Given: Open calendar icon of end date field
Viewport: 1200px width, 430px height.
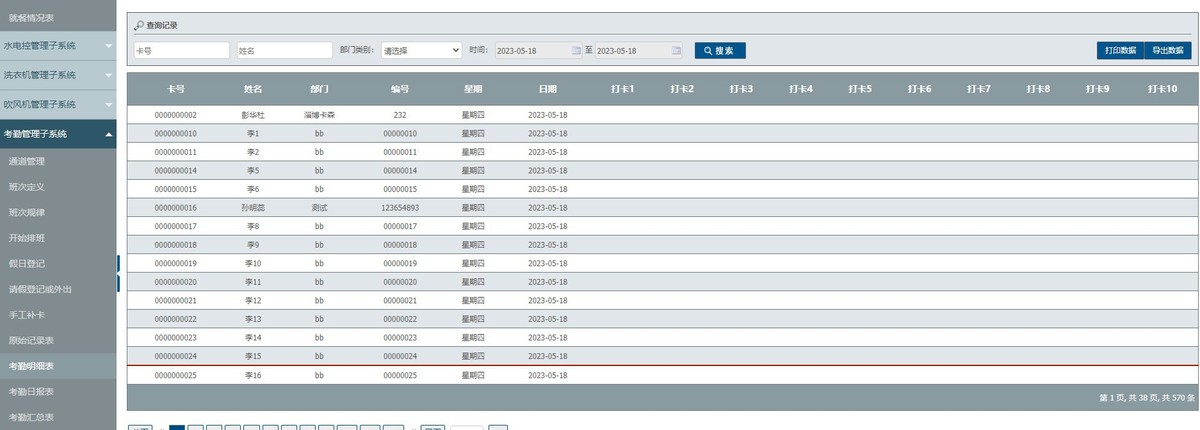Looking at the screenshot, I should point(677,50).
